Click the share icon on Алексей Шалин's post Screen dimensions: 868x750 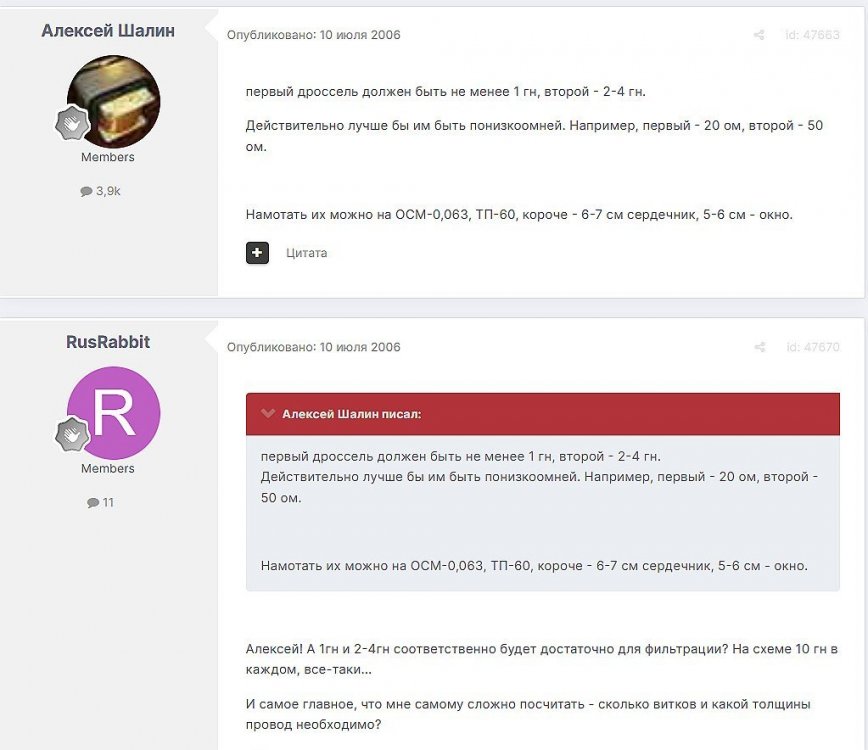coord(759,35)
